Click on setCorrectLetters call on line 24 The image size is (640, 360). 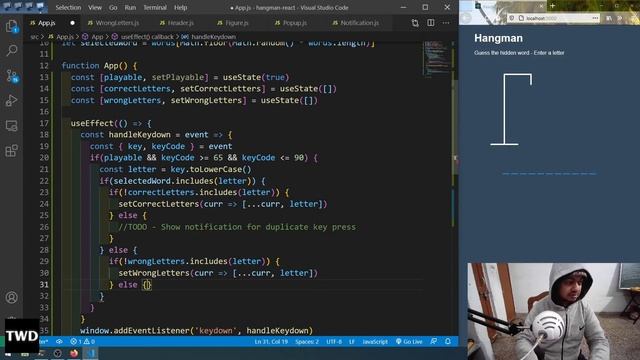(158, 204)
